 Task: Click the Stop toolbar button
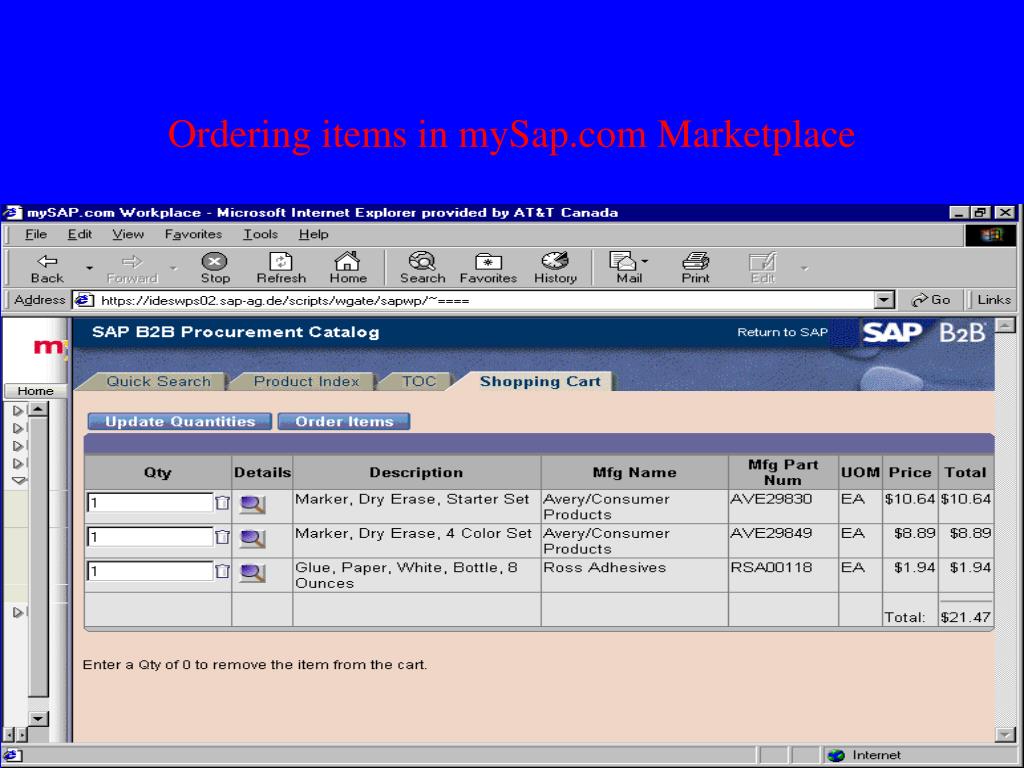(x=215, y=268)
